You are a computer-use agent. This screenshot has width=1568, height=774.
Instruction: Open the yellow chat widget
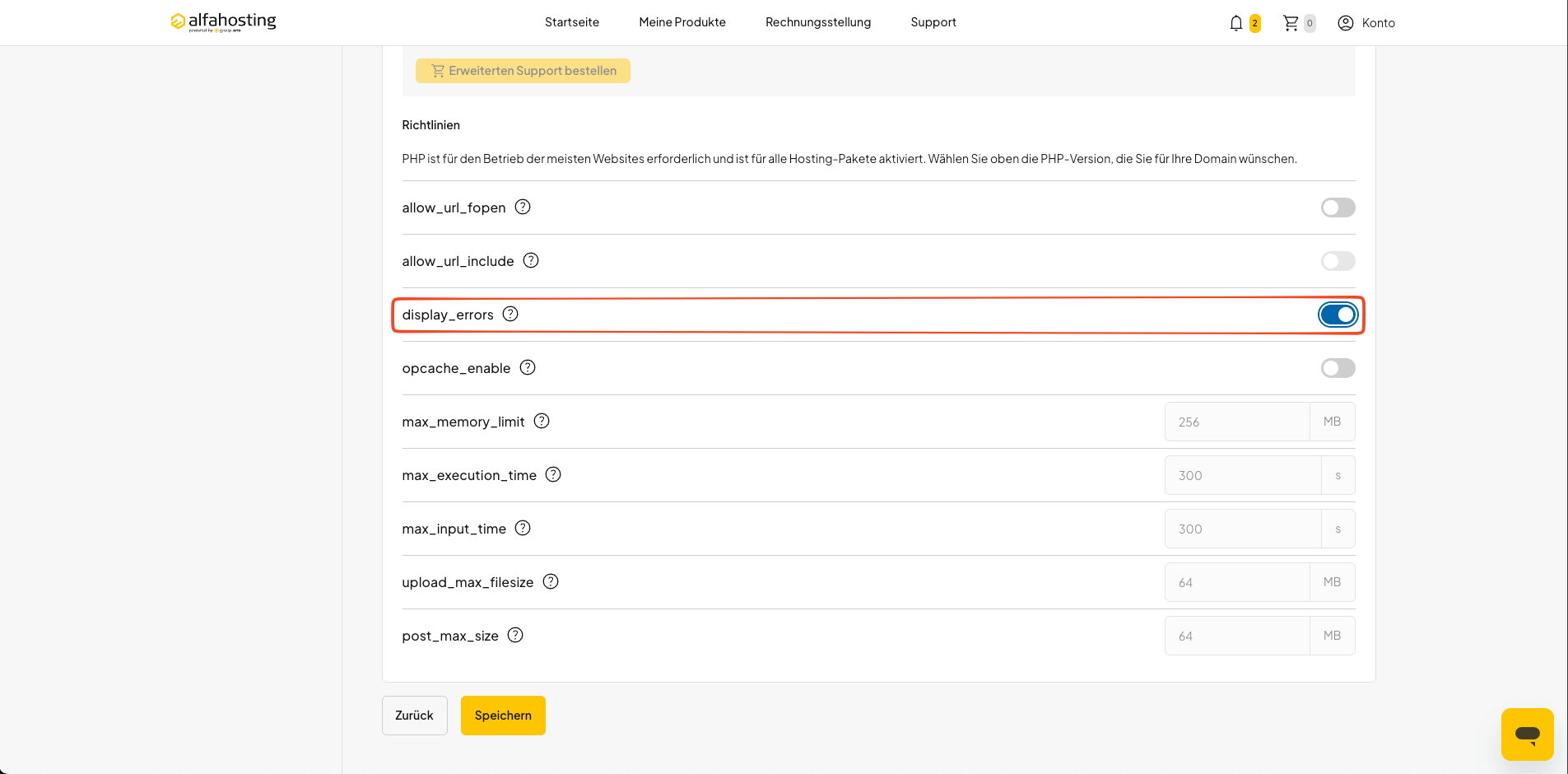coord(1527,734)
